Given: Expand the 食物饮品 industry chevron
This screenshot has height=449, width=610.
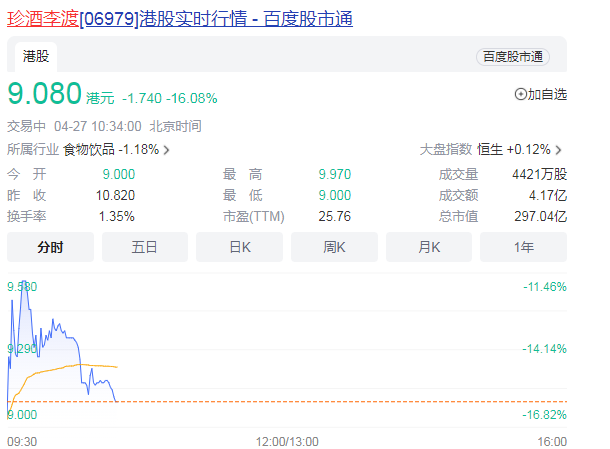Looking at the screenshot, I should tap(167, 150).
